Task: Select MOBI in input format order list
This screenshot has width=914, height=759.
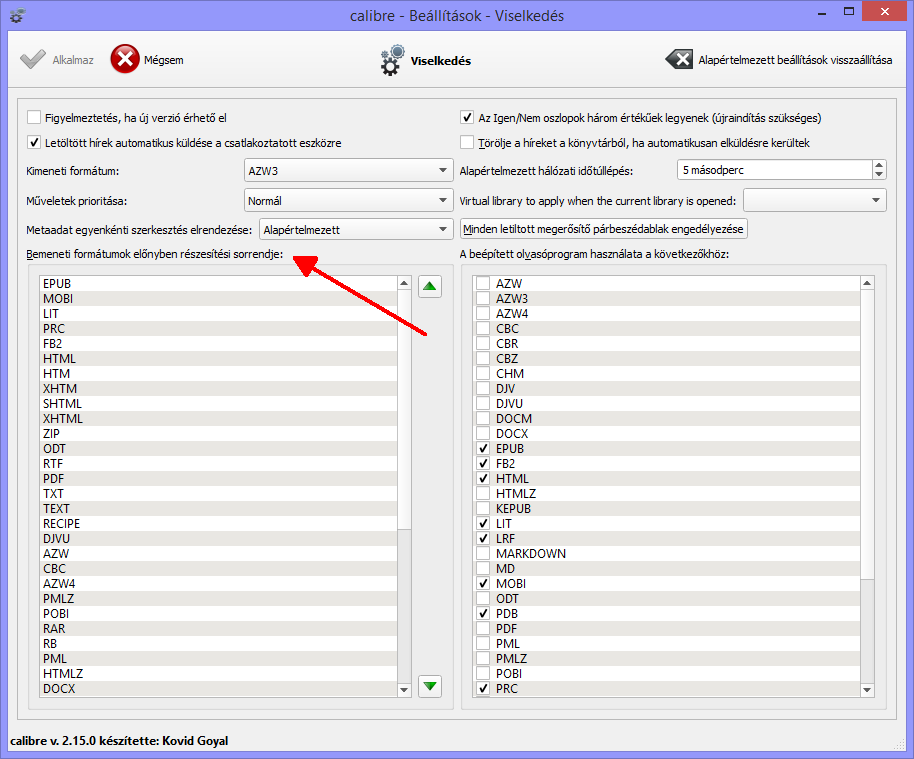Action: pos(219,298)
